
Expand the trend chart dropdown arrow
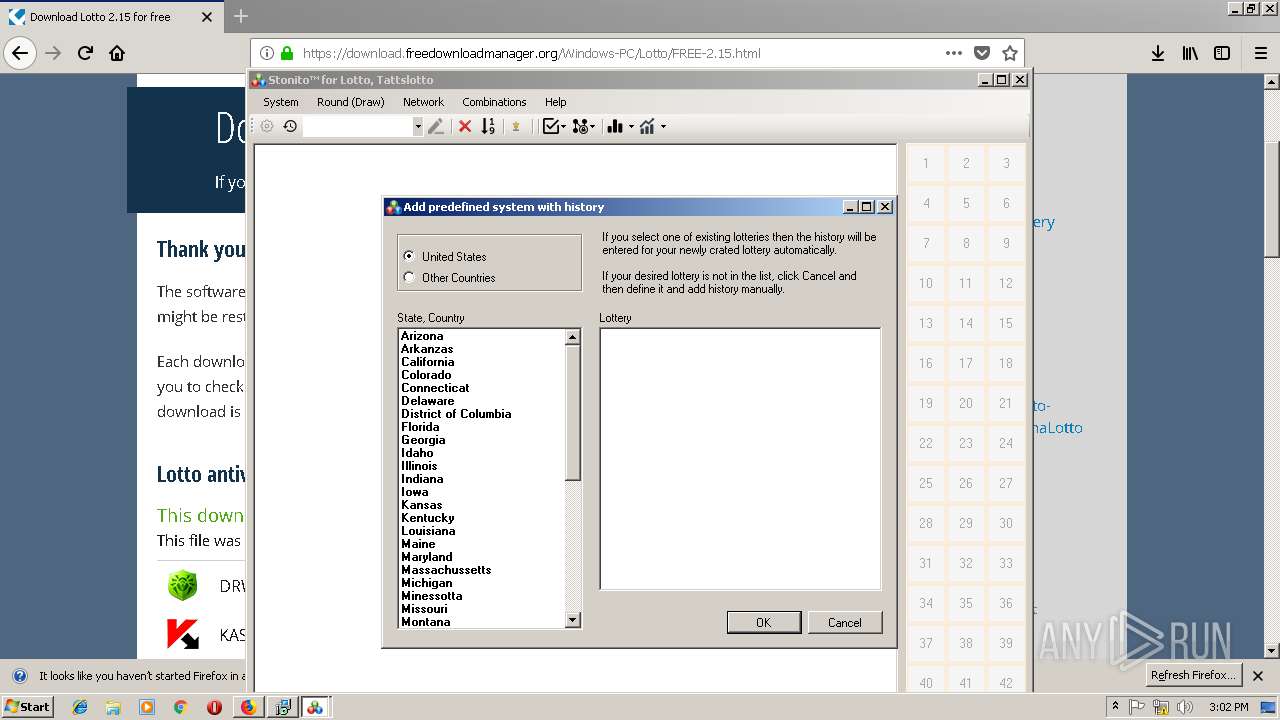click(x=663, y=126)
